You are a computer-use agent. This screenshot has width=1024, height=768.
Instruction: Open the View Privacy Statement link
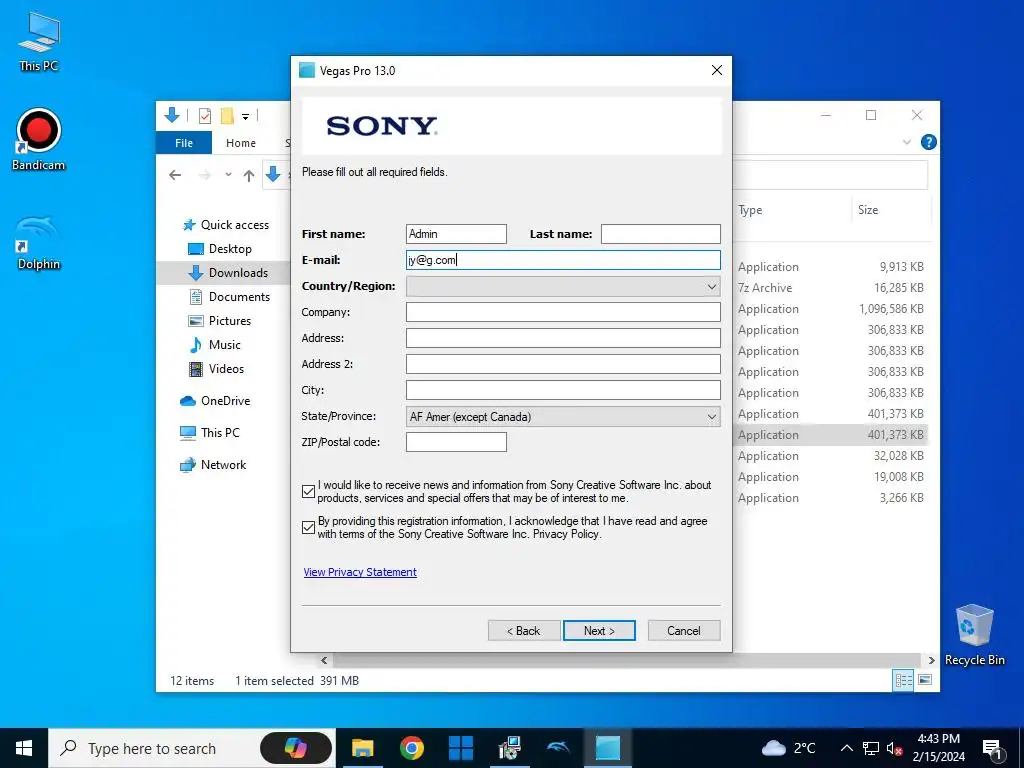click(360, 572)
